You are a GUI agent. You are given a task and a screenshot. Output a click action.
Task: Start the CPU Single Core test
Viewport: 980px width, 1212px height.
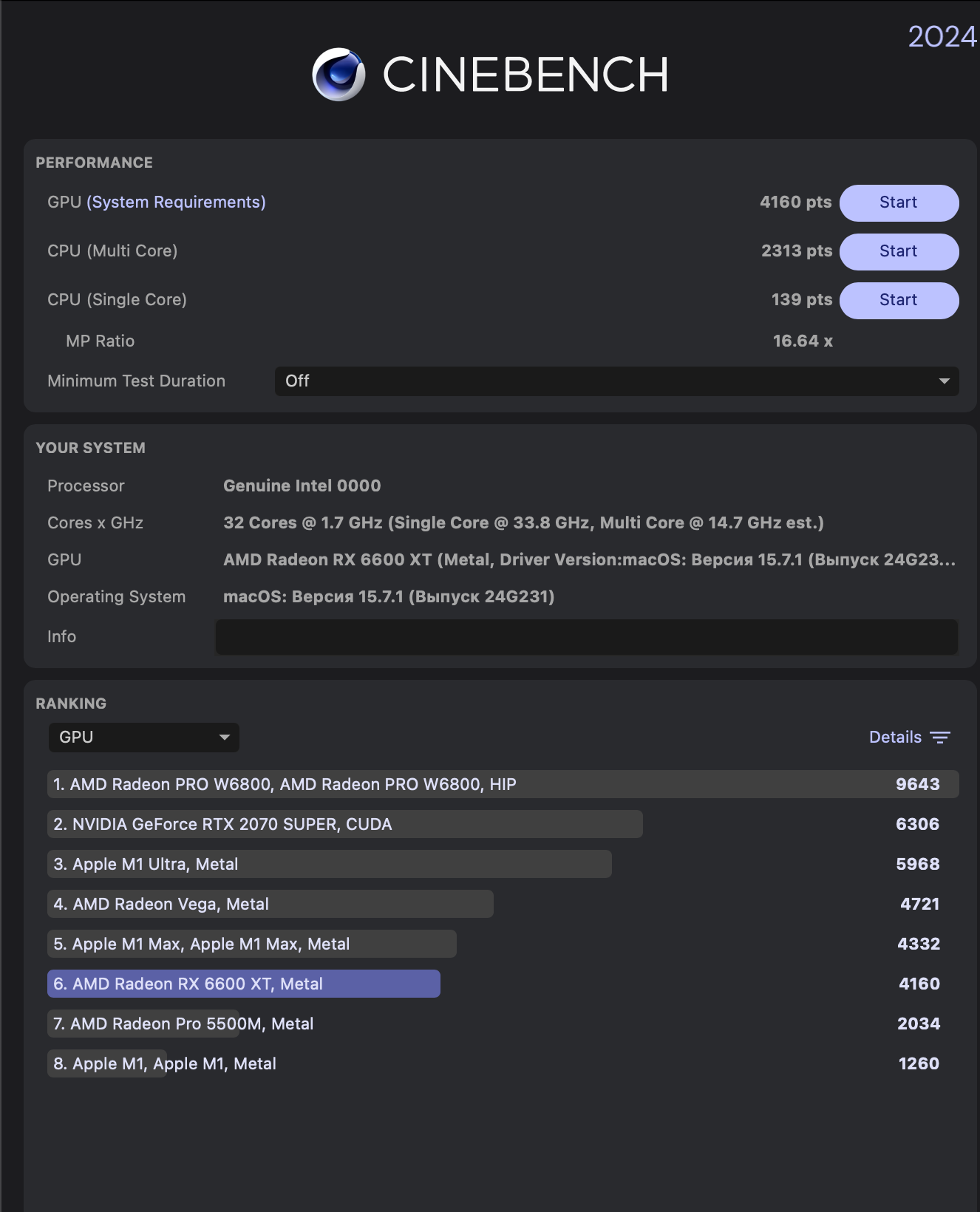899,300
